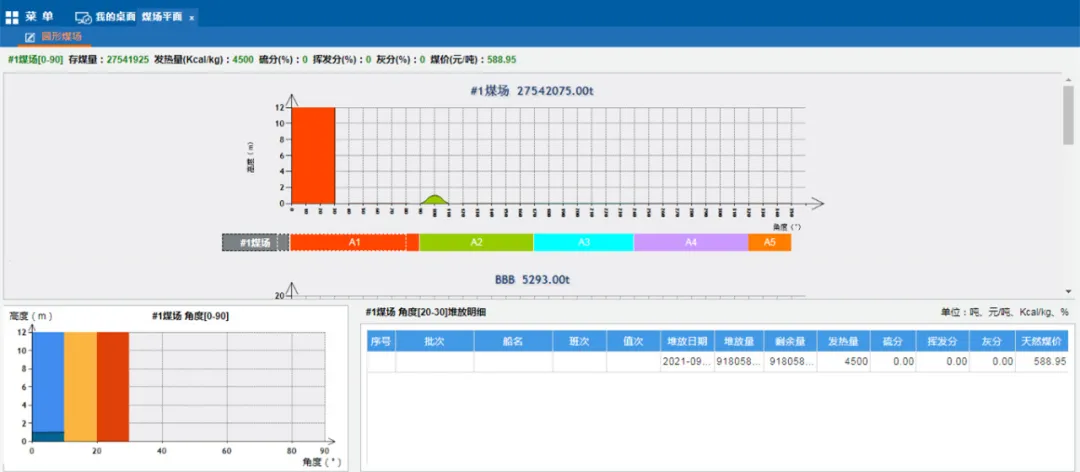Close the 煤场平面 tab
The width and height of the screenshot is (1080, 472).
coord(192,18)
